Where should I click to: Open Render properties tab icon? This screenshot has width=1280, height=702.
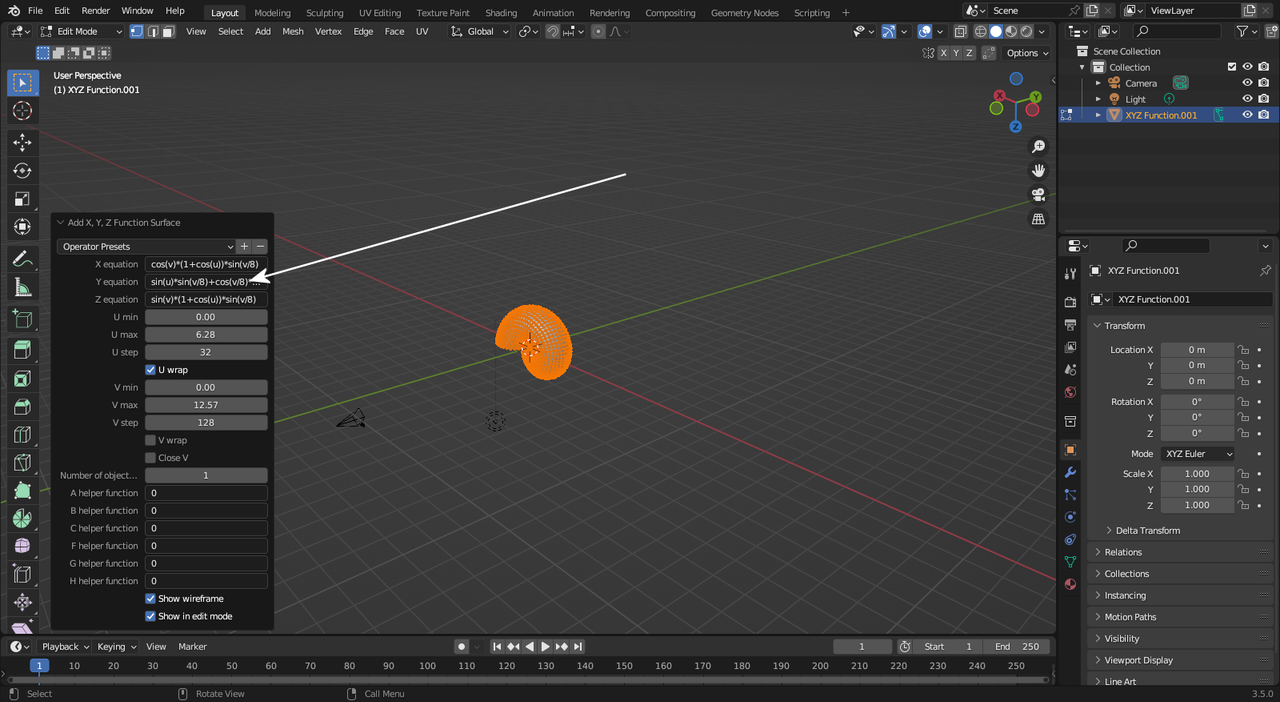pyautogui.click(x=1070, y=302)
